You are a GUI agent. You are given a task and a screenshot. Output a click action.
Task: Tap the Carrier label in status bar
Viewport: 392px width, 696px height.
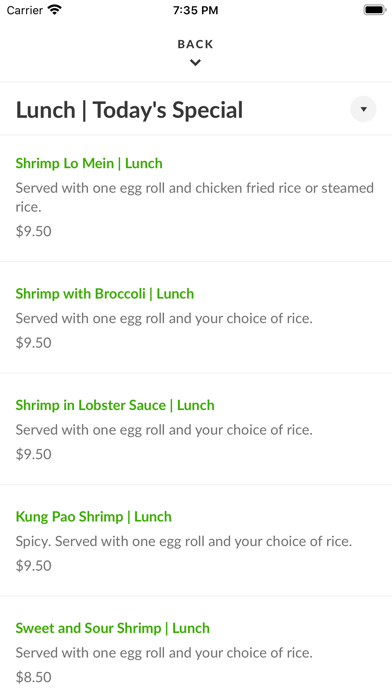[x=25, y=10]
